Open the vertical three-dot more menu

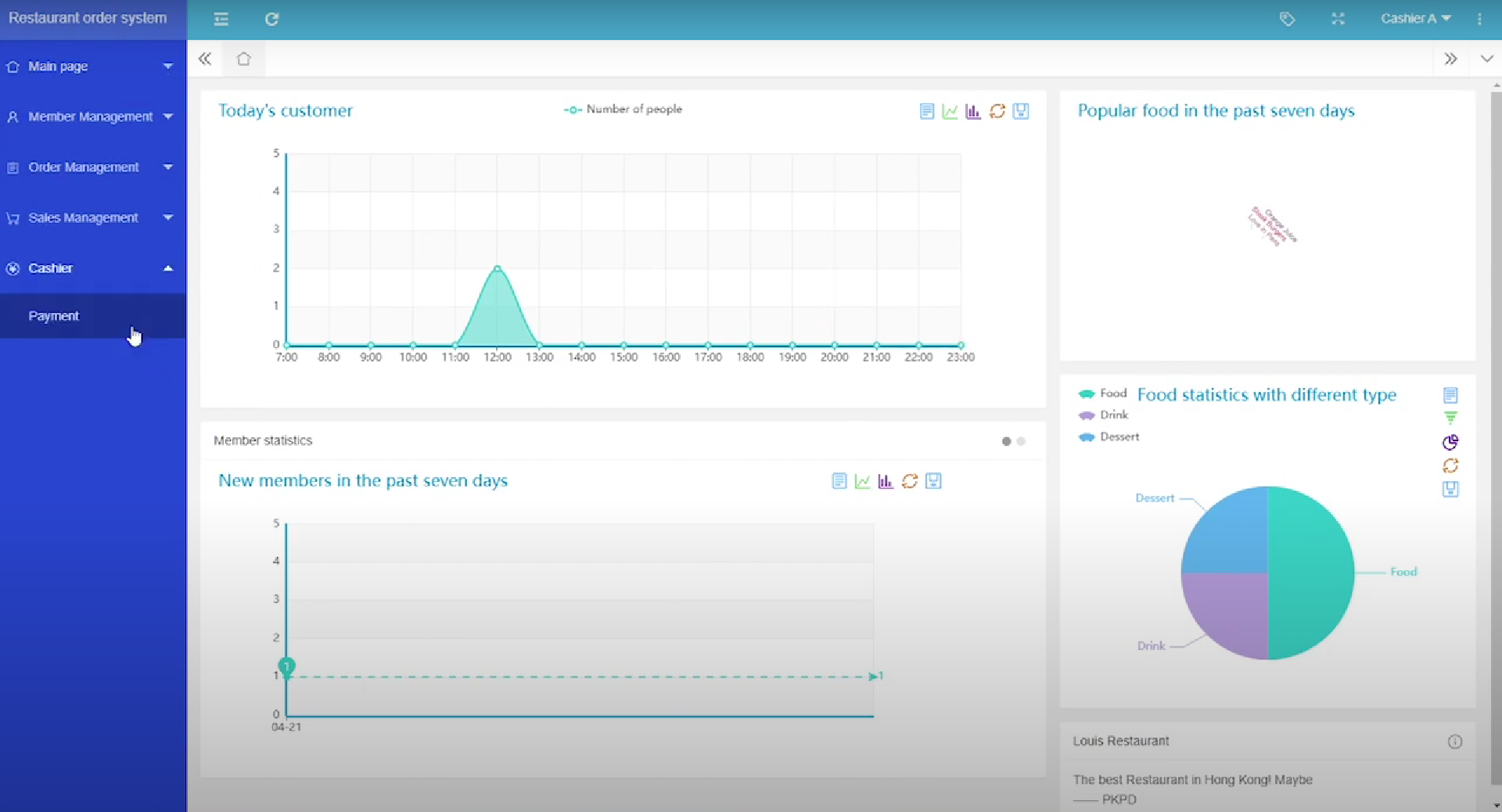pos(1479,19)
